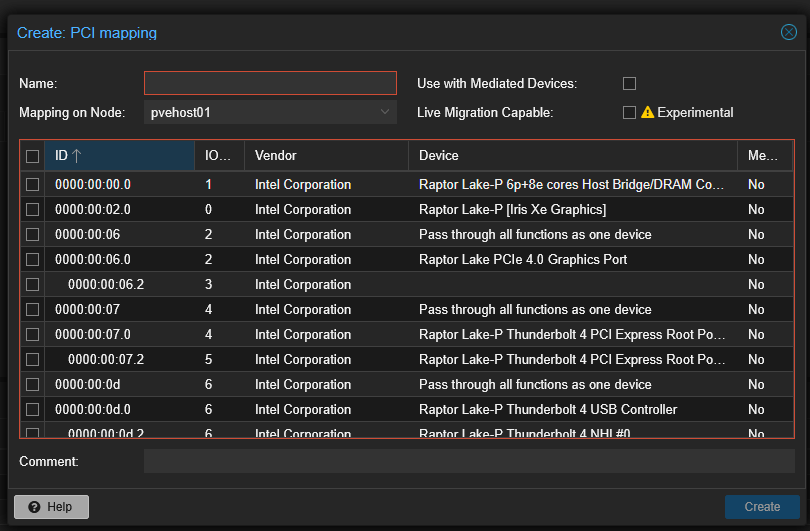The height and width of the screenshot is (531, 810).
Task: Select the Iris Xe Graphics device text
Action: pos(512,209)
